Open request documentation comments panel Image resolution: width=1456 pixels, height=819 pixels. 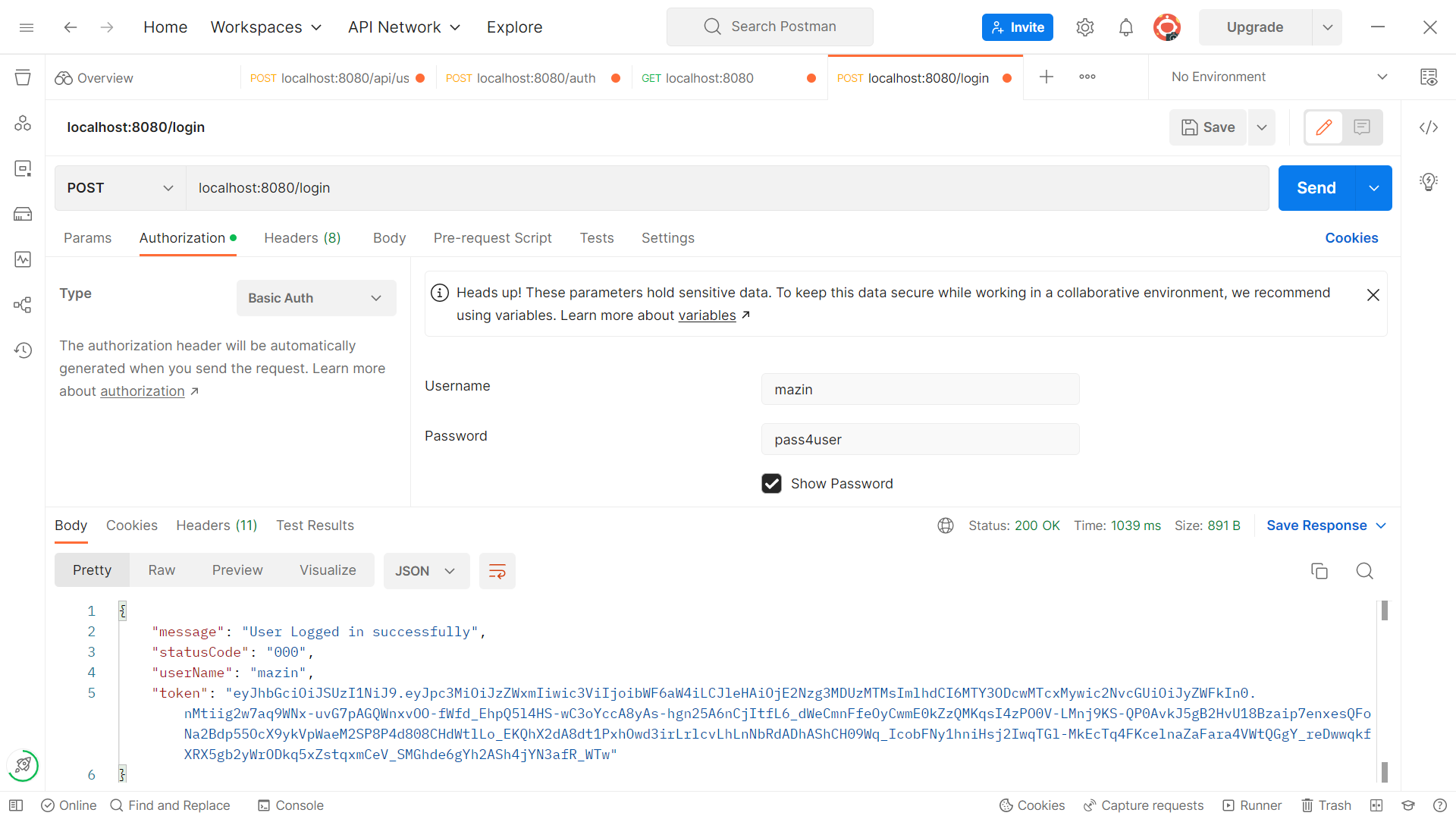pos(1361,127)
